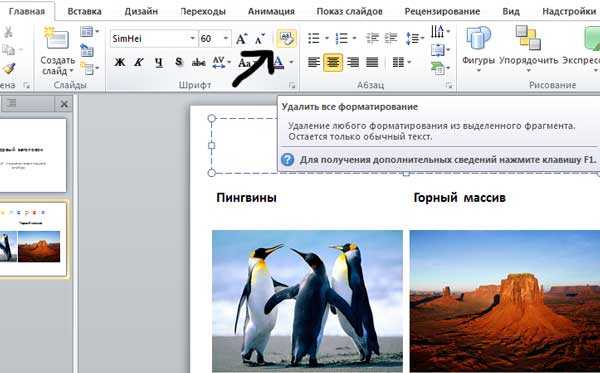600x373 pixels.
Task: Justify paragraph text
Action: pyautogui.click(x=372, y=62)
